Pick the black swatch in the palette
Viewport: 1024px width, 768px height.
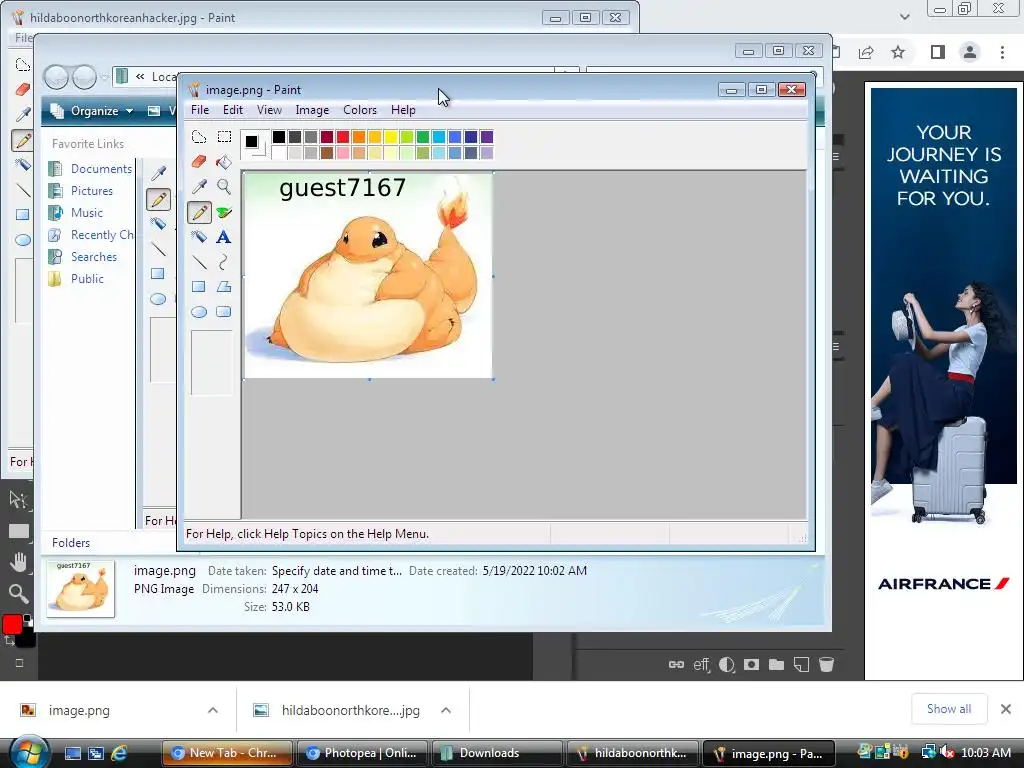click(279, 136)
